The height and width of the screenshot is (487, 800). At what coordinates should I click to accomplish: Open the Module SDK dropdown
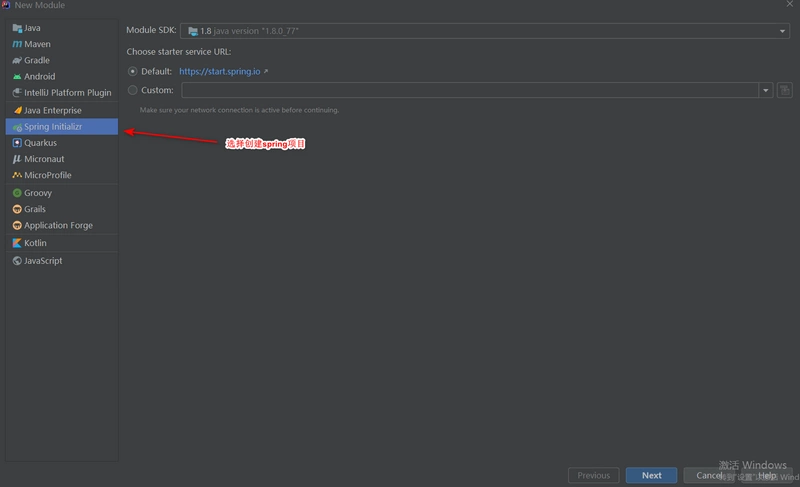pos(485,31)
